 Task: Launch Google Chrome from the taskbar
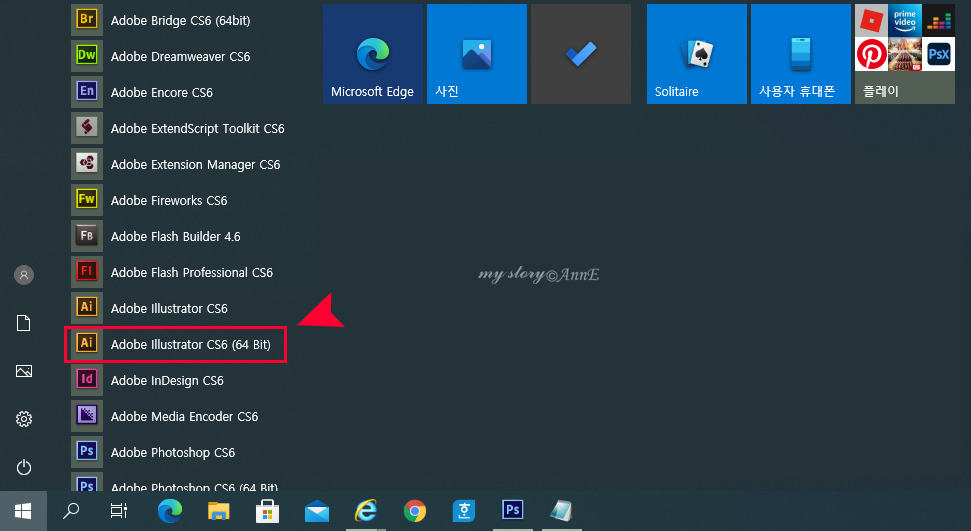[x=415, y=511]
